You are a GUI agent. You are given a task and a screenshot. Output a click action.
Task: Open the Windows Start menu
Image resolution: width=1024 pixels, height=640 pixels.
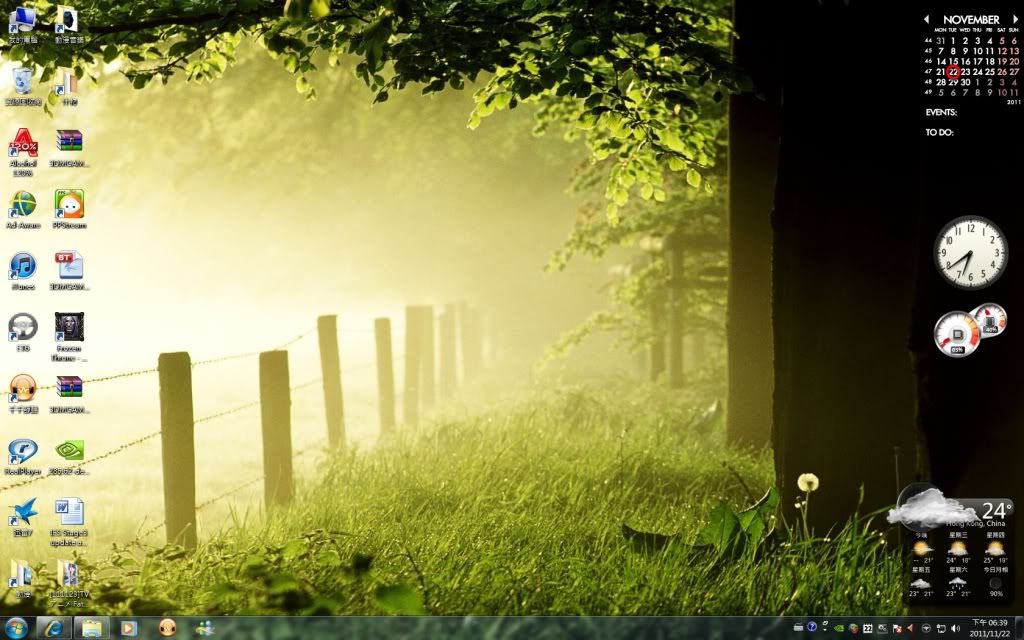16,628
